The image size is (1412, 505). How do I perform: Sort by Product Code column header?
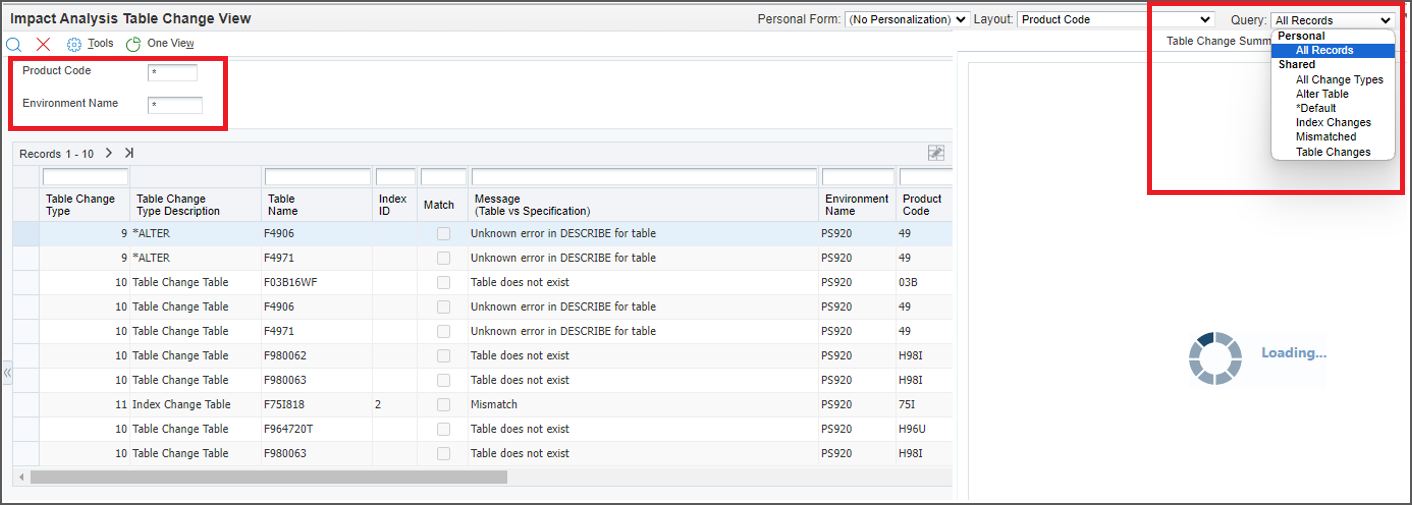click(x=922, y=205)
